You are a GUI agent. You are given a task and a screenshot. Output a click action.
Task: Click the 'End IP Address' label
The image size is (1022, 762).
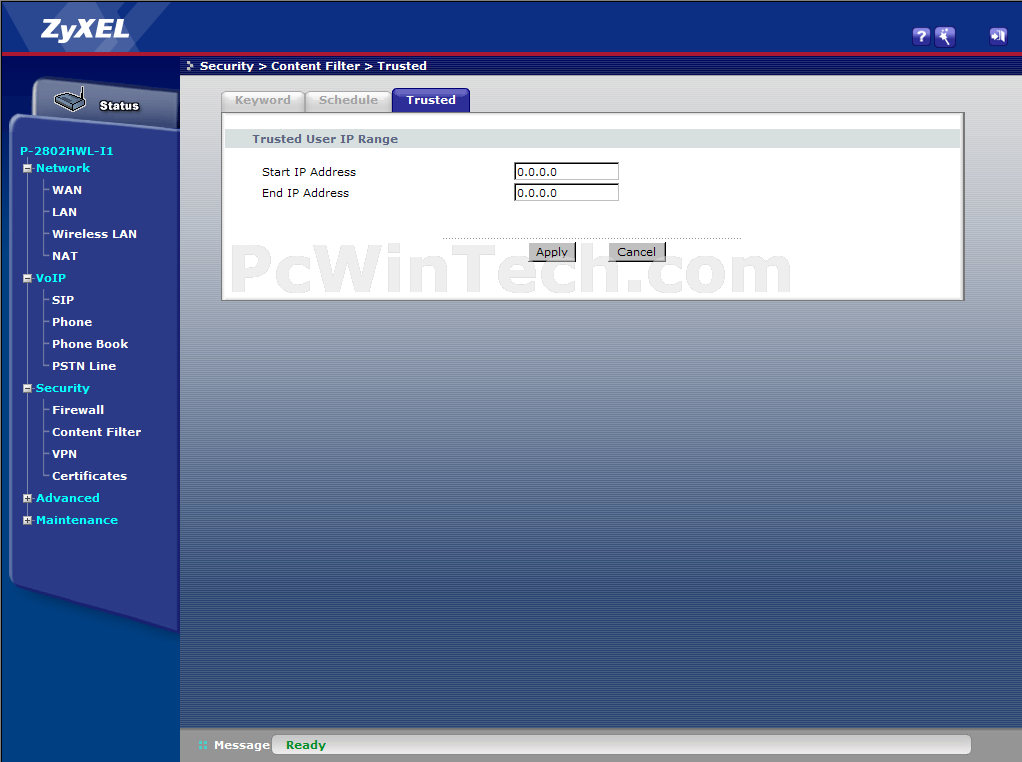(x=305, y=193)
